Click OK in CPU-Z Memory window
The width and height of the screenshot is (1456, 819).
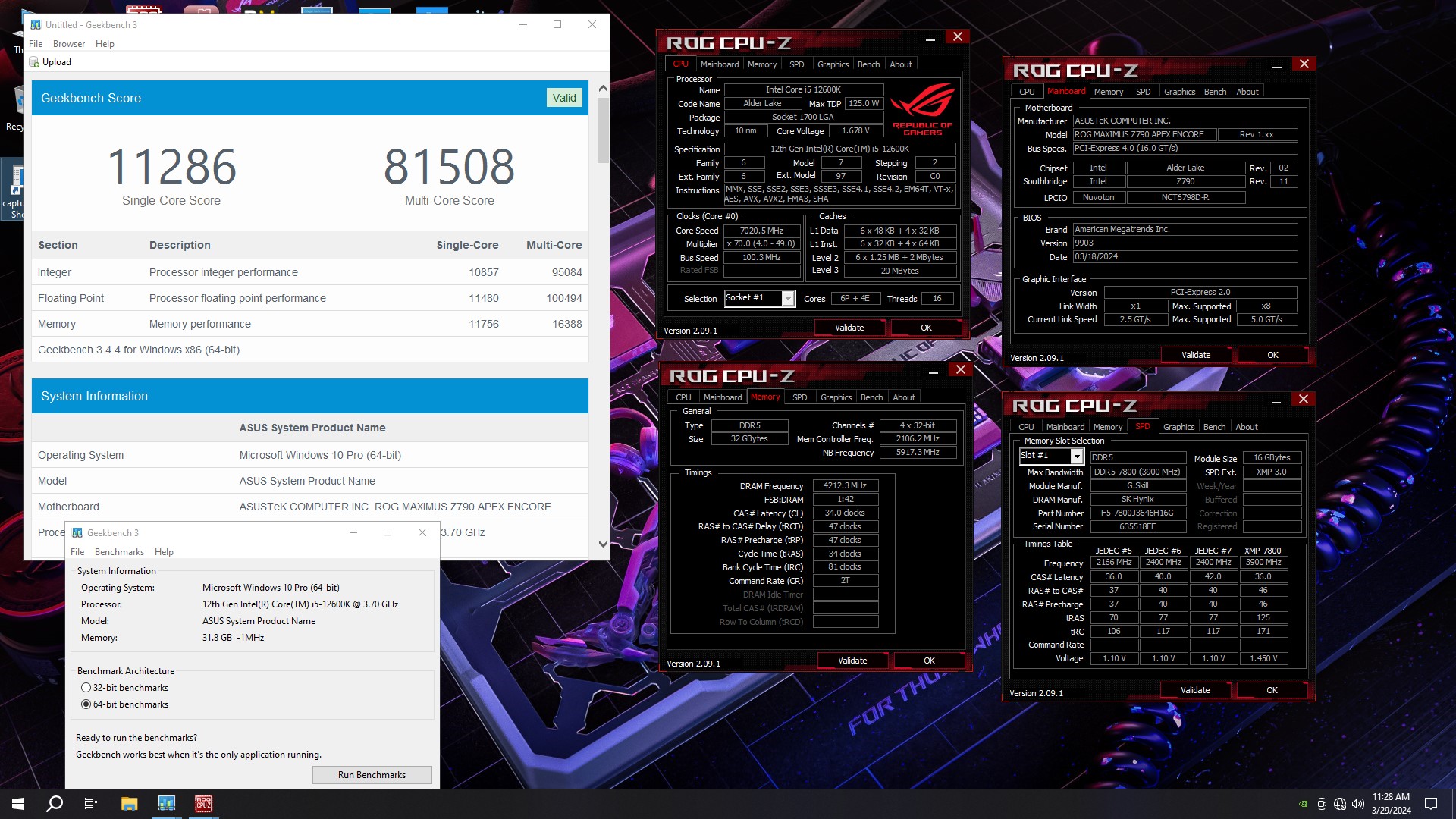pyautogui.click(x=929, y=661)
